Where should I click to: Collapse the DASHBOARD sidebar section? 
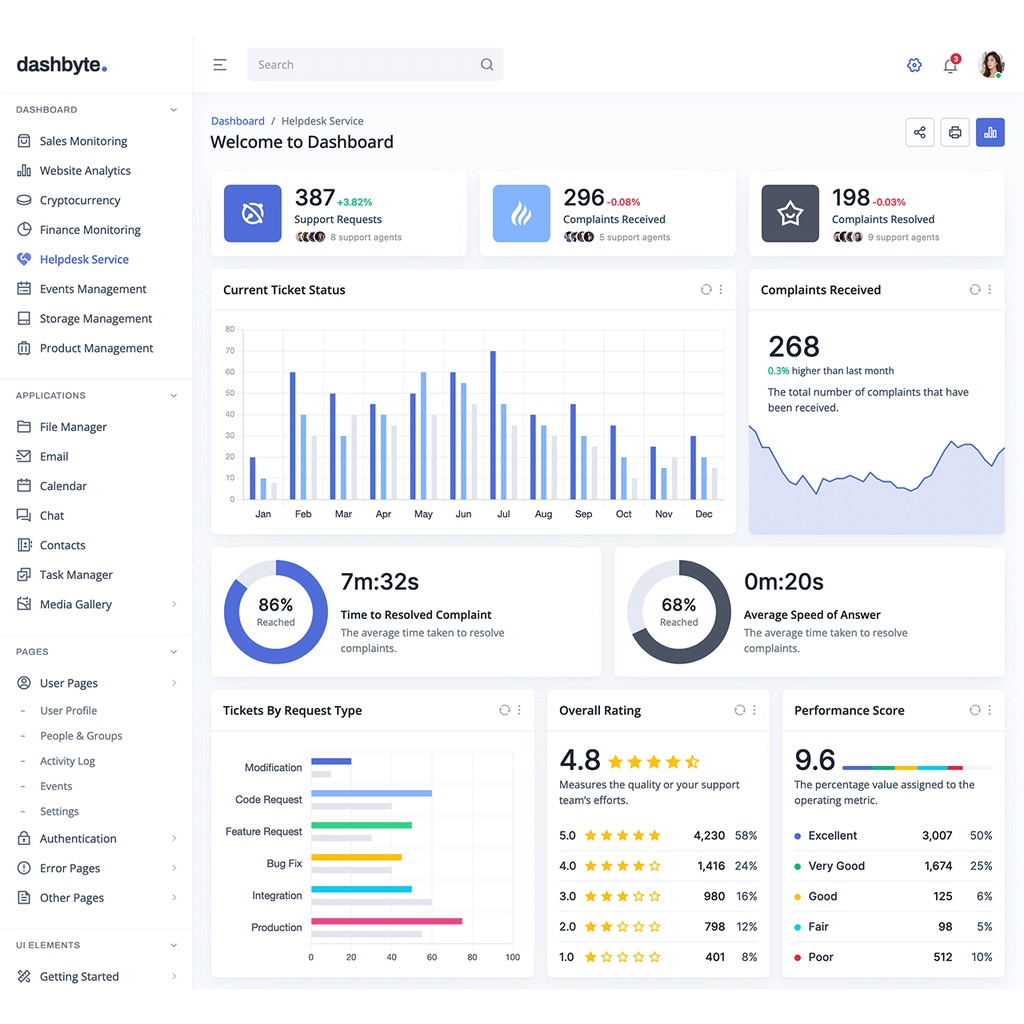pos(174,110)
